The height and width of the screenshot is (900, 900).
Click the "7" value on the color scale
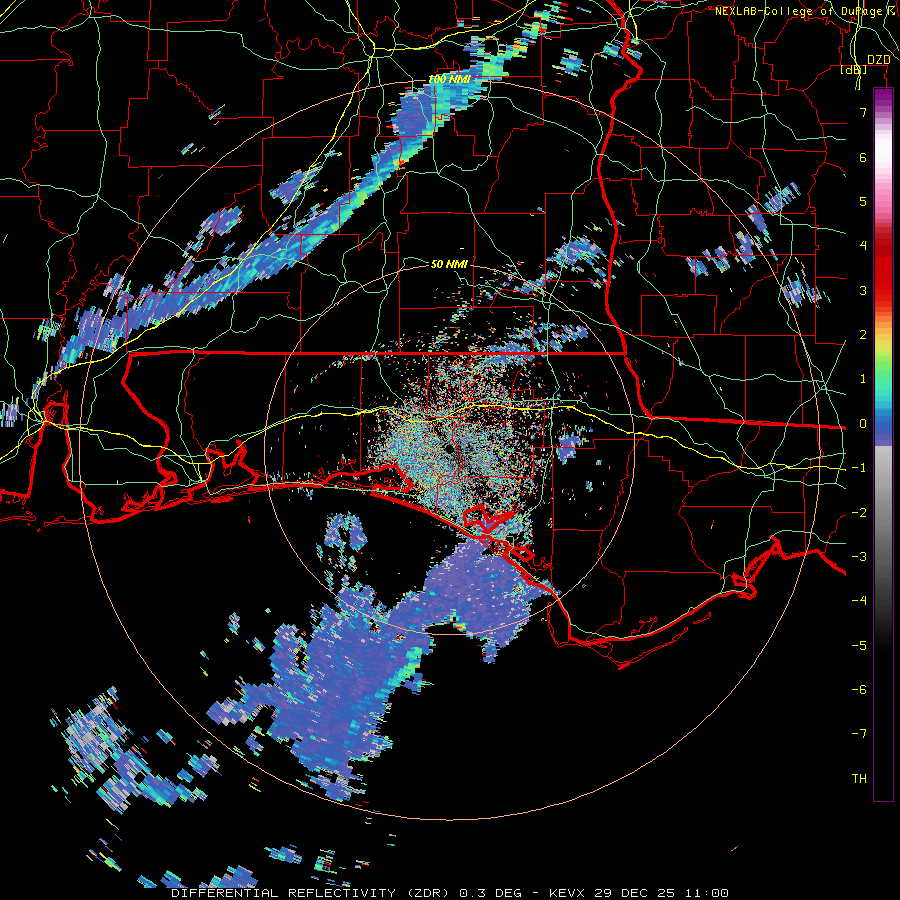[x=863, y=112]
